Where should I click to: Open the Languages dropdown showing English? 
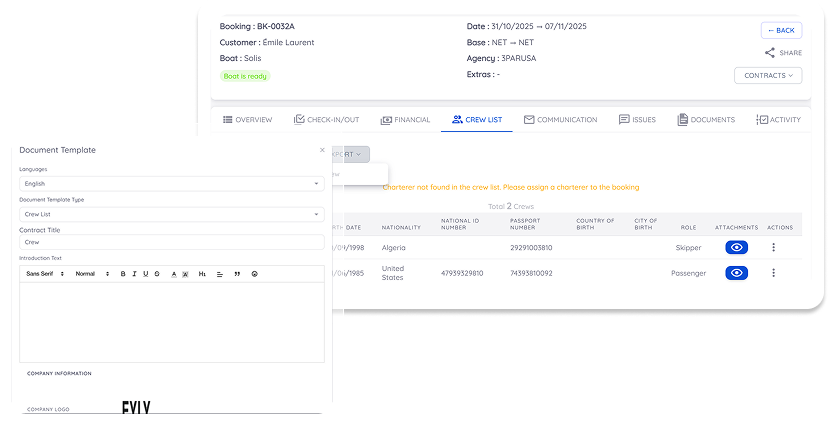pyautogui.click(x=172, y=184)
